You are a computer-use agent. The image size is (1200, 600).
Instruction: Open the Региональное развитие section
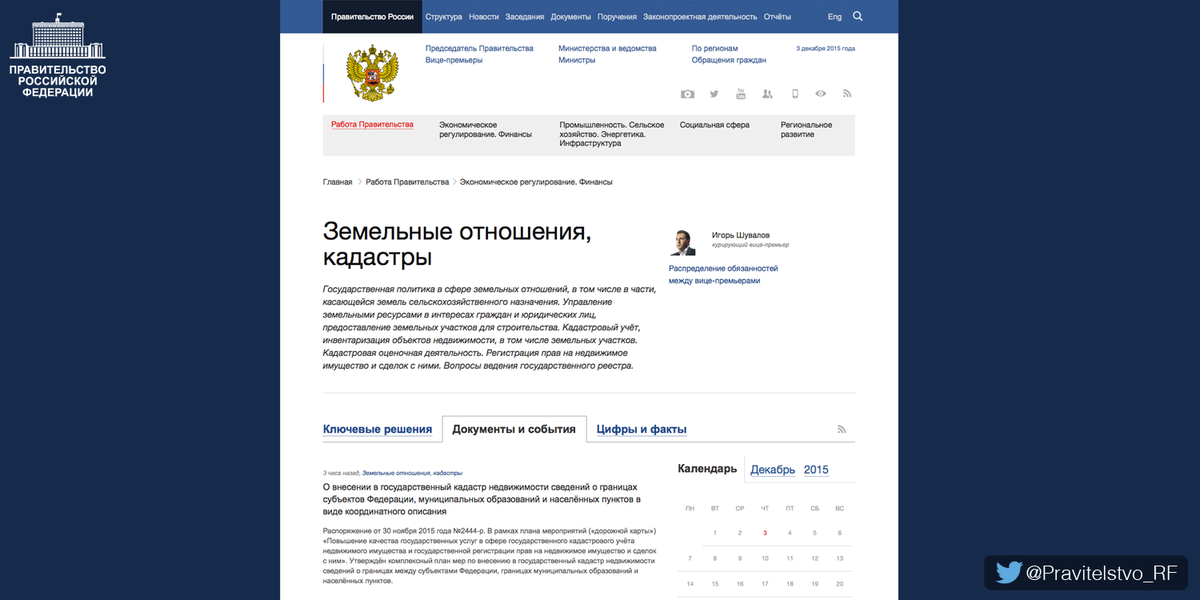806,129
